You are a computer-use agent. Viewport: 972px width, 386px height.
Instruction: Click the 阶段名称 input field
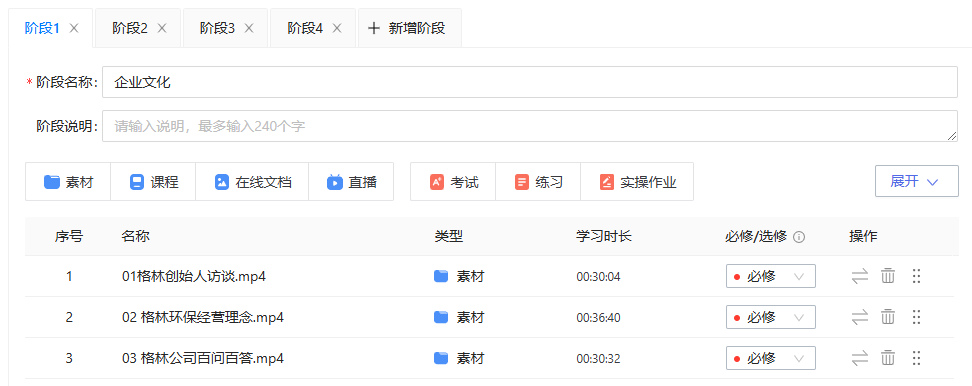pyautogui.click(x=530, y=82)
